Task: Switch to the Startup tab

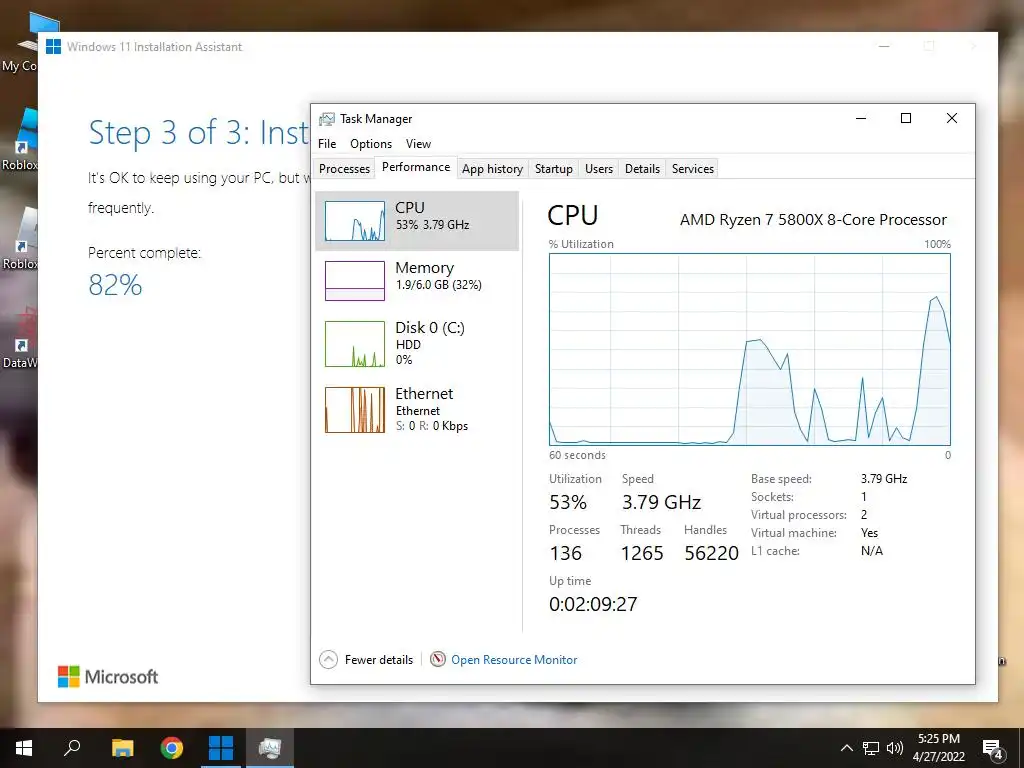Action: (554, 168)
